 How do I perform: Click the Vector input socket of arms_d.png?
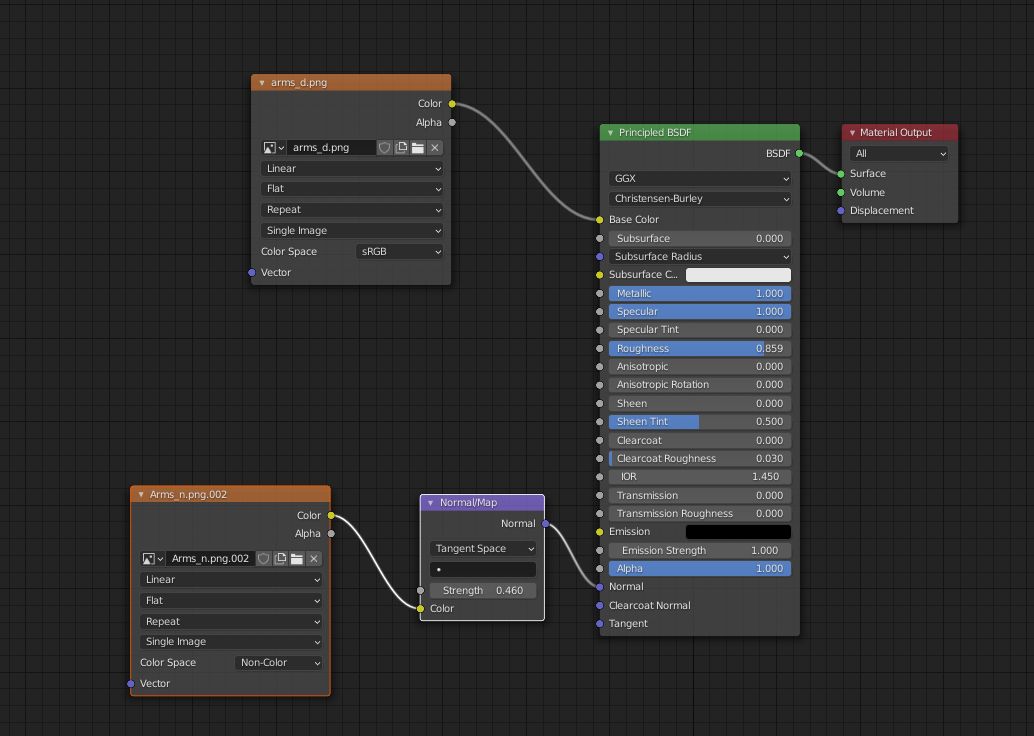[x=252, y=272]
